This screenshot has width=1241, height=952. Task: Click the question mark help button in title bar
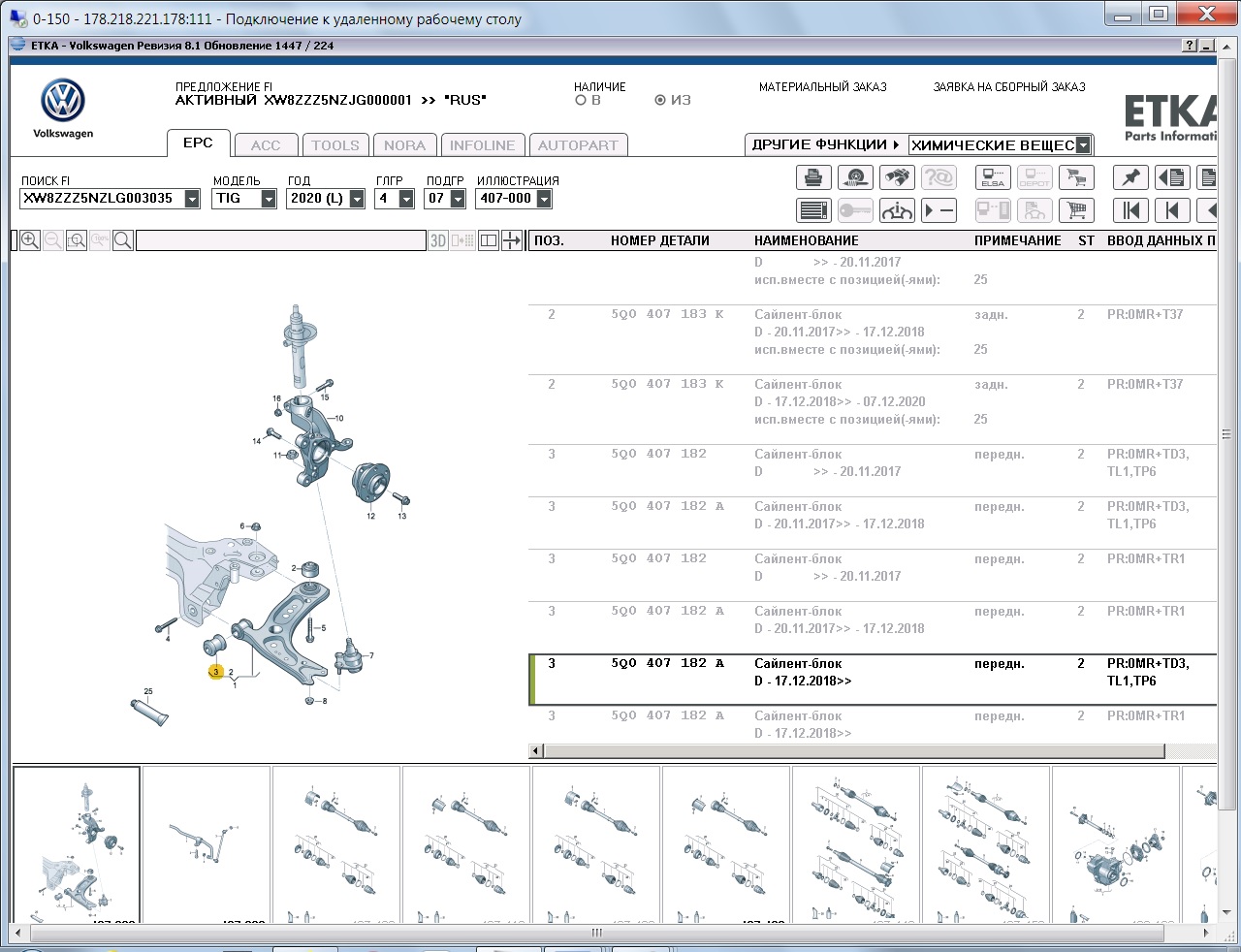(x=1190, y=46)
